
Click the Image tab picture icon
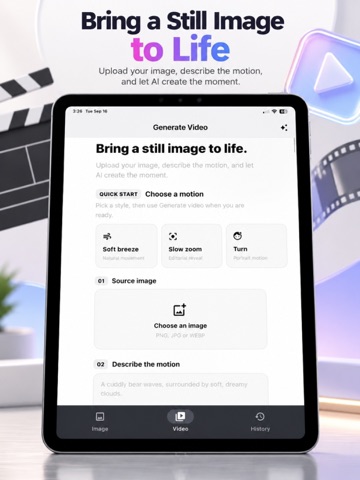coord(100,416)
